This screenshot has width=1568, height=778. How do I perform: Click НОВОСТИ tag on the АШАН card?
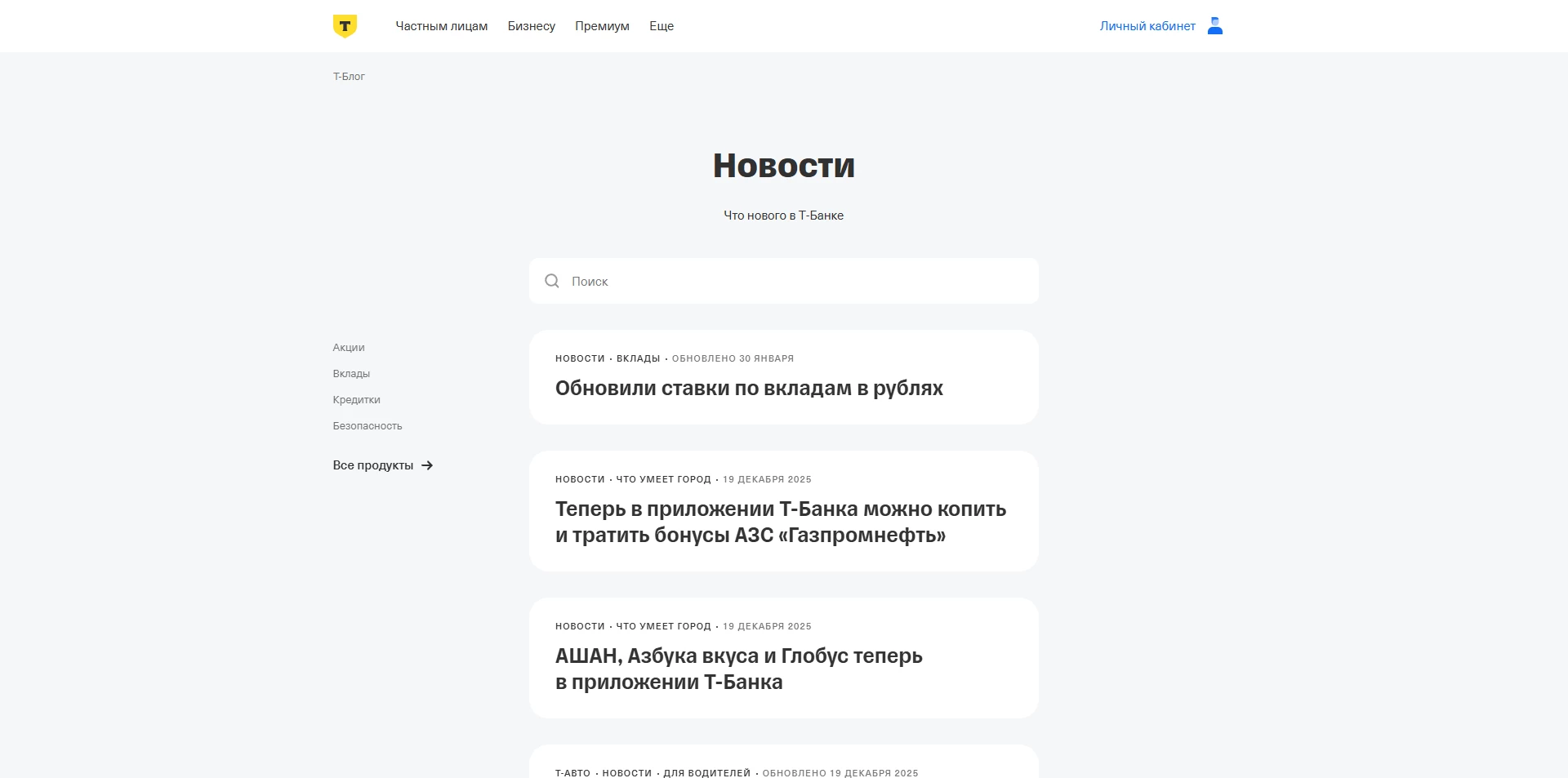580,626
